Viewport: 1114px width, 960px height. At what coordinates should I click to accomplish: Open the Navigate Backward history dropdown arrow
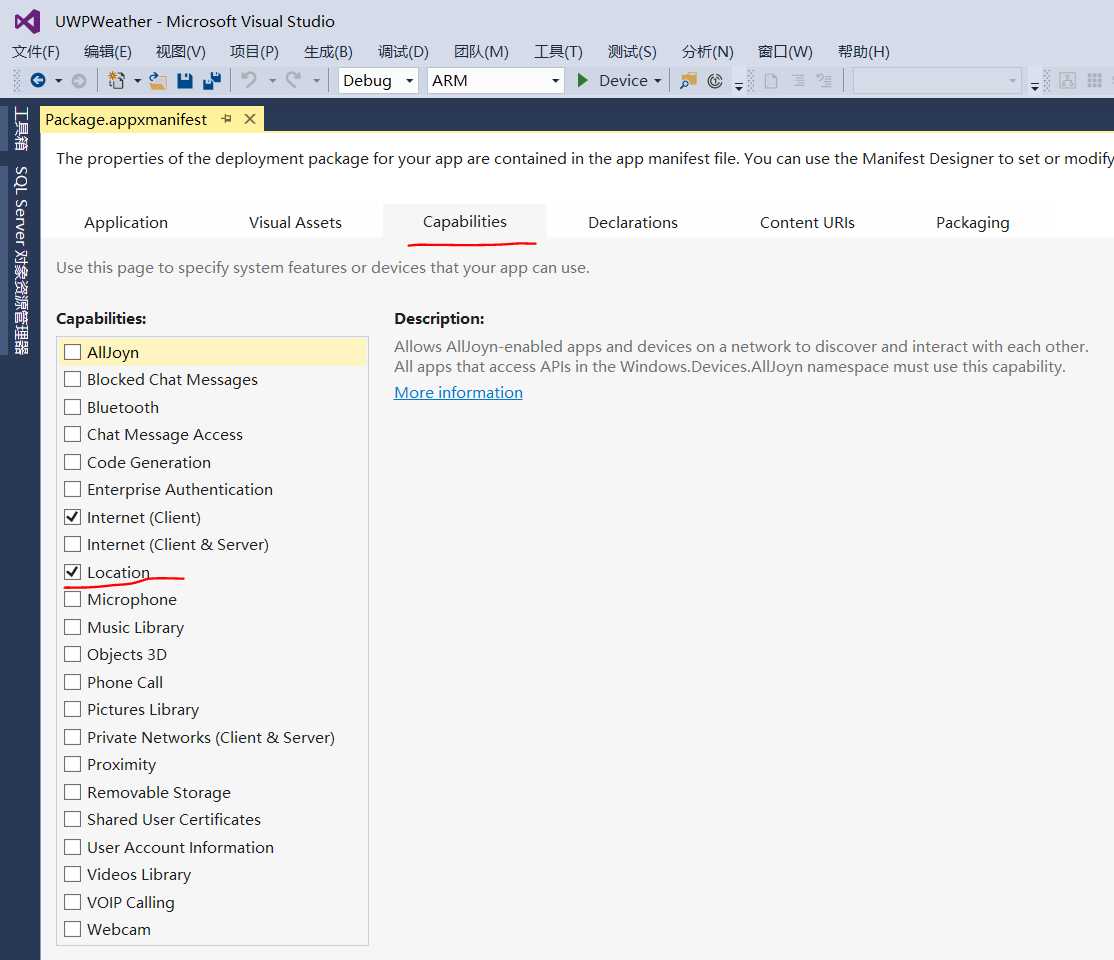(x=58, y=81)
